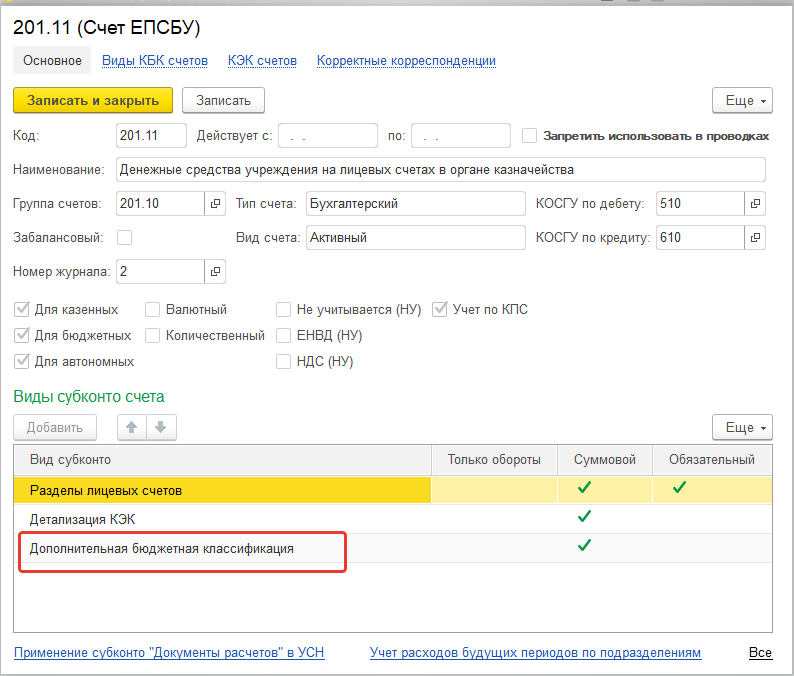The height and width of the screenshot is (676, 794).
Task: Move subkonto row down with arrow
Action: [x=161, y=428]
